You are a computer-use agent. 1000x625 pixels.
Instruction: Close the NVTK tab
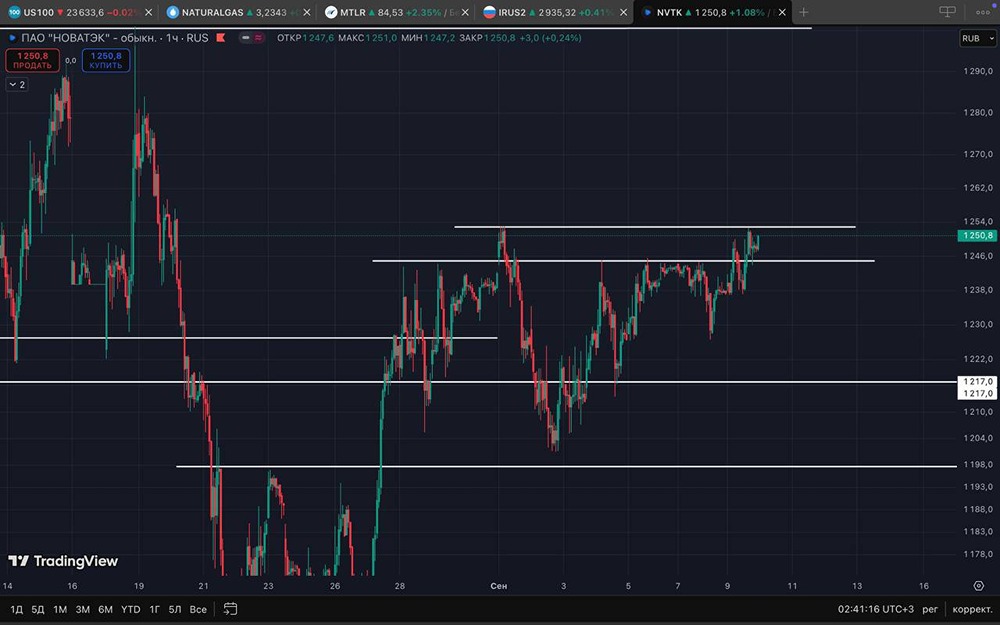pos(782,12)
